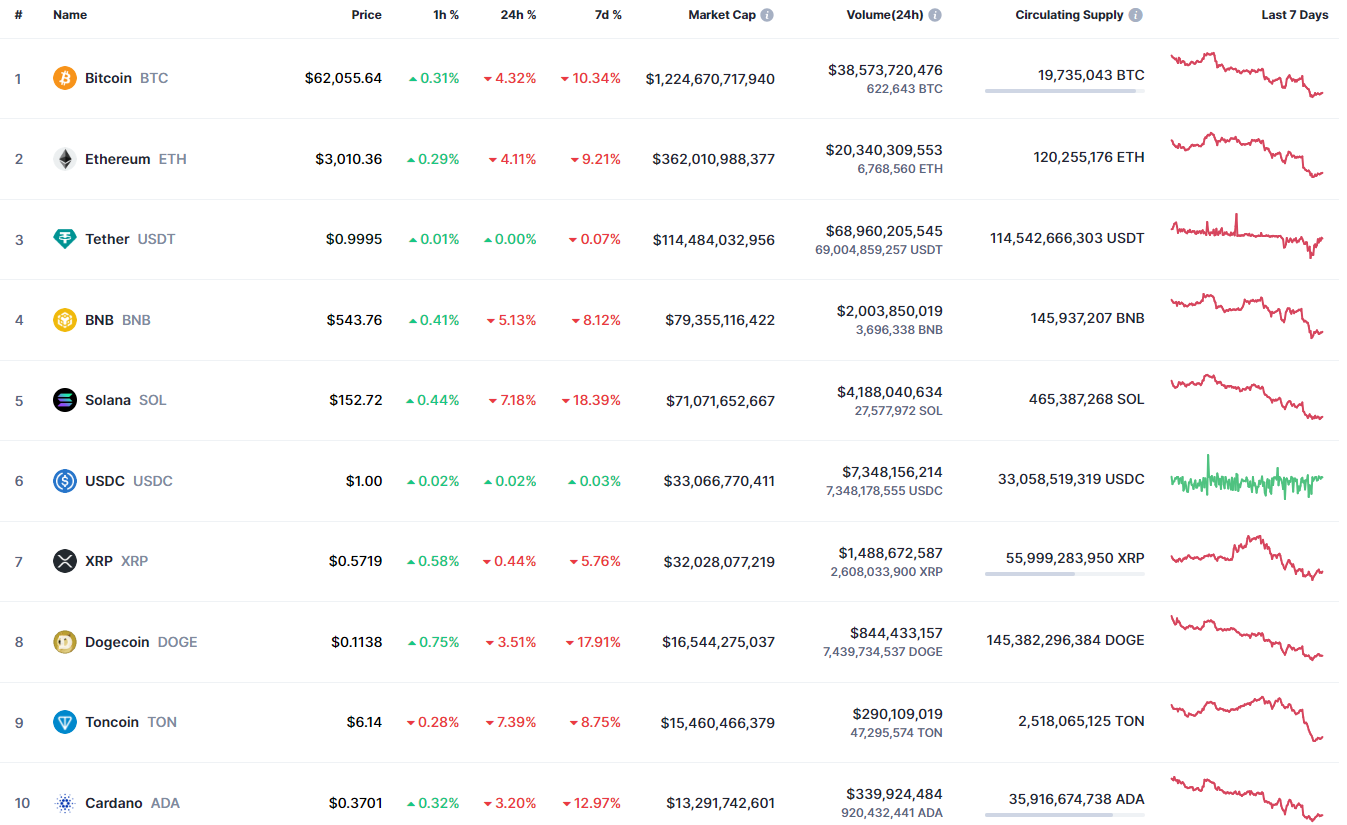Open the Cardano ADA coin page
The height and width of the screenshot is (825, 1347).
114,803
